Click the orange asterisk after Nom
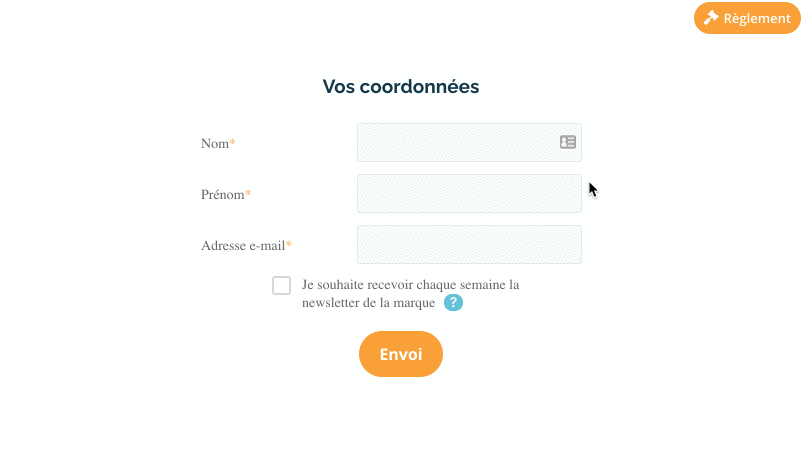 point(232,142)
